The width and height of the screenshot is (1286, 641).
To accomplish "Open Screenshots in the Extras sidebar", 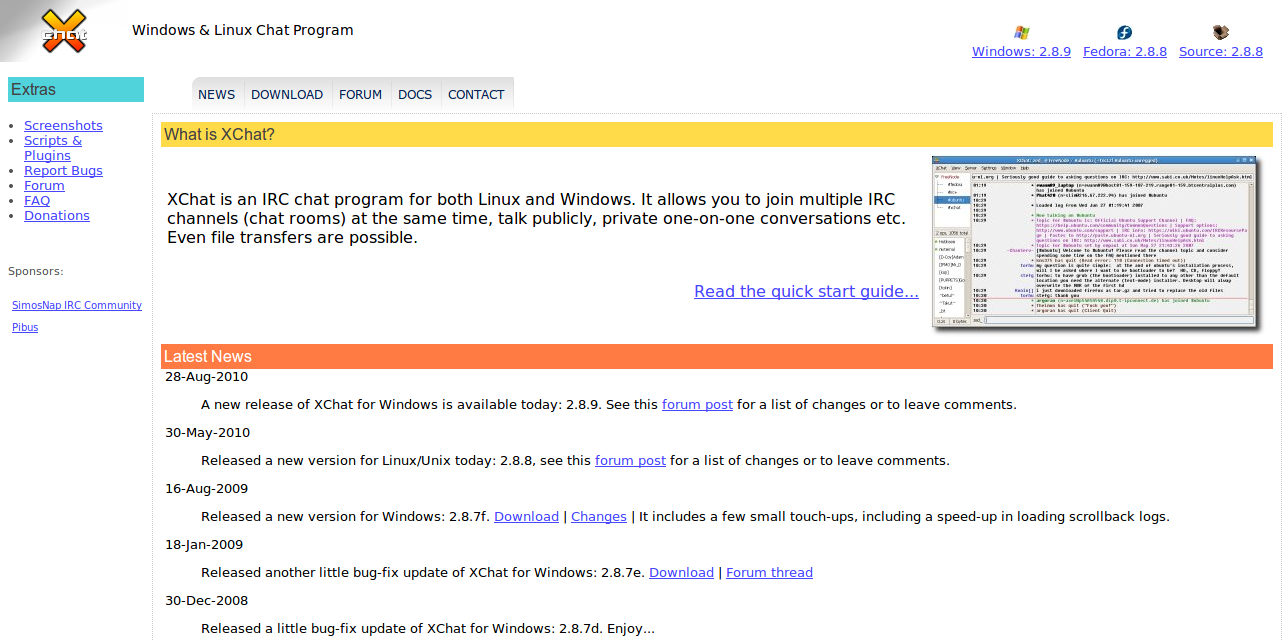I will pos(63,125).
